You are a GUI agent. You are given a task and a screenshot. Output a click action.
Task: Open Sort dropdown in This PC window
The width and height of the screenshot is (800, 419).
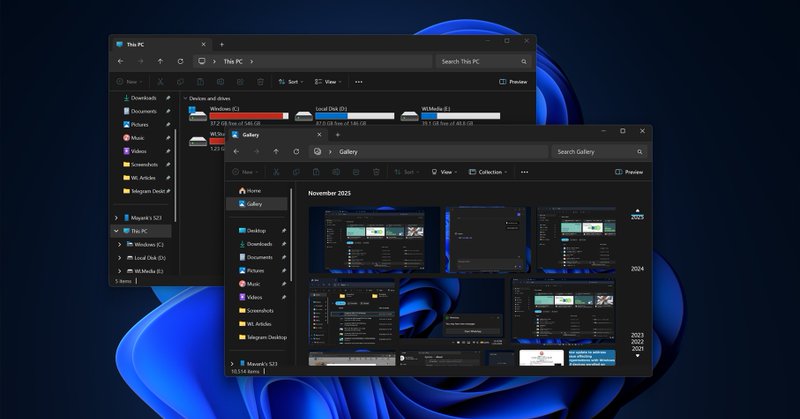[x=291, y=82]
